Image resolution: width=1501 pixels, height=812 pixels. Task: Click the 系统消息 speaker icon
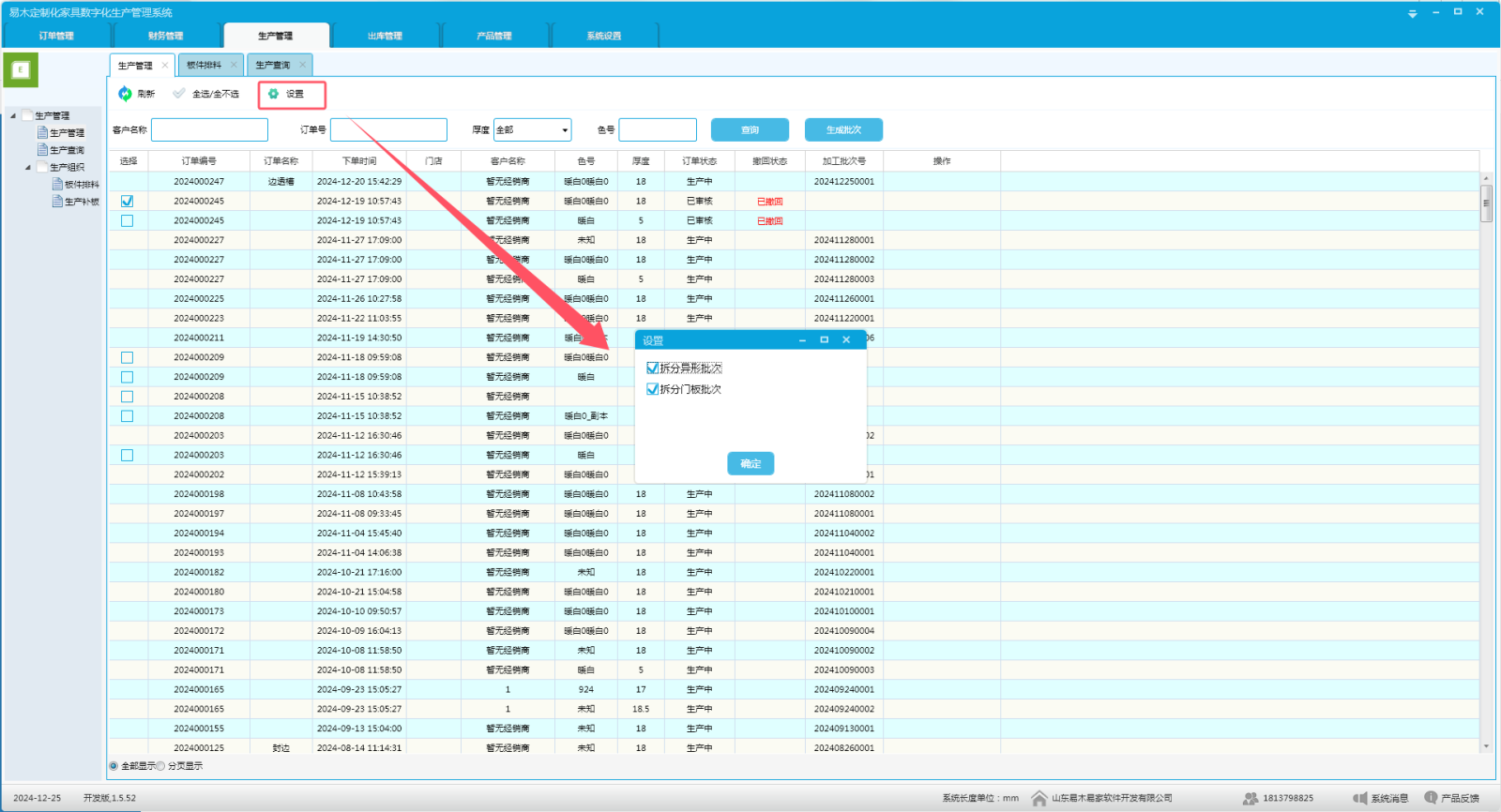tap(1360, 798)
